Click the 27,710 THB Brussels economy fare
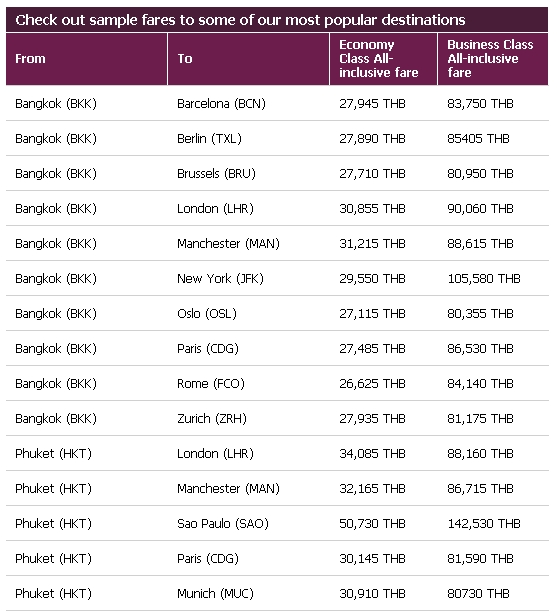Image resolution: width=557 pixels, height=616 pixels. tap(372, 174)
